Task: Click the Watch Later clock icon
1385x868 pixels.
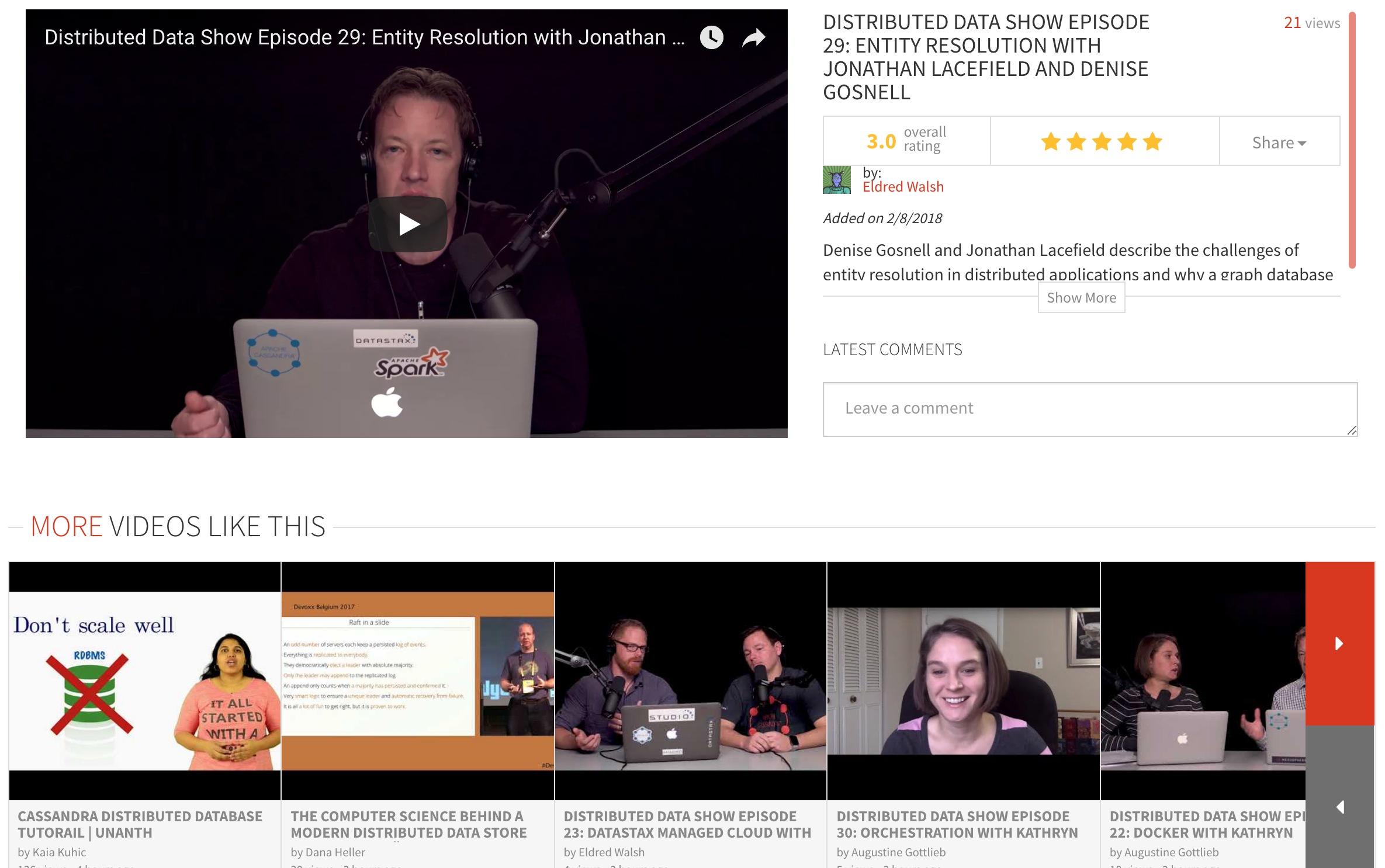Action: click(711, 38)
